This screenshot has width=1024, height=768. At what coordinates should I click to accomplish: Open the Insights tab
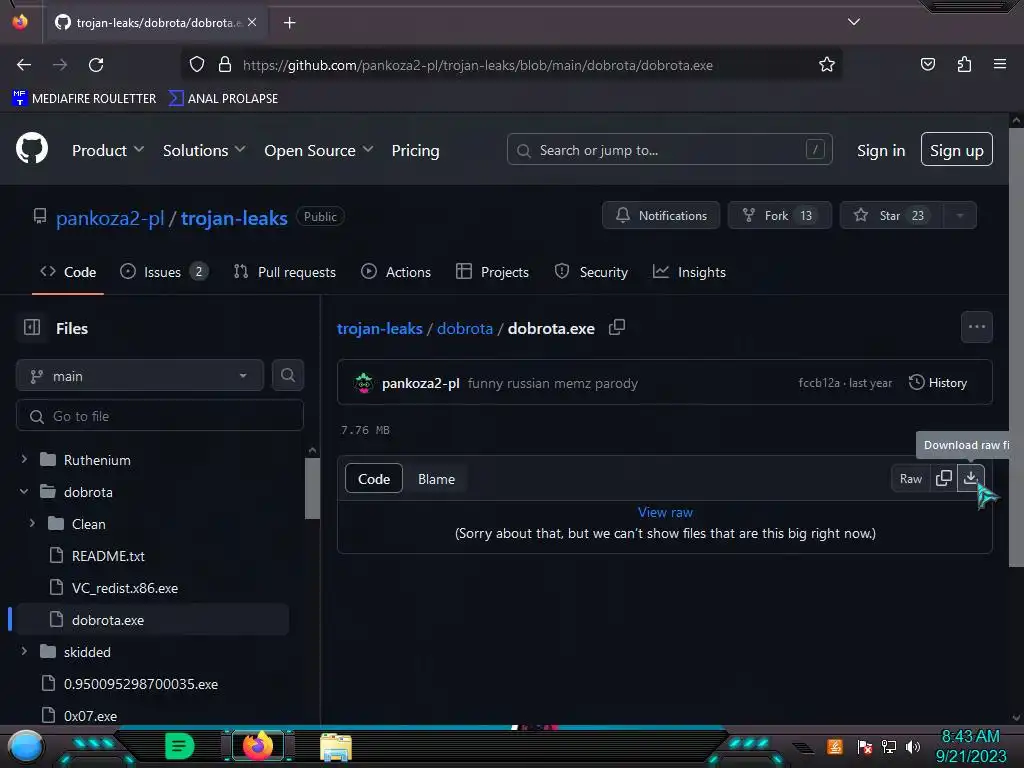(689, 272)
